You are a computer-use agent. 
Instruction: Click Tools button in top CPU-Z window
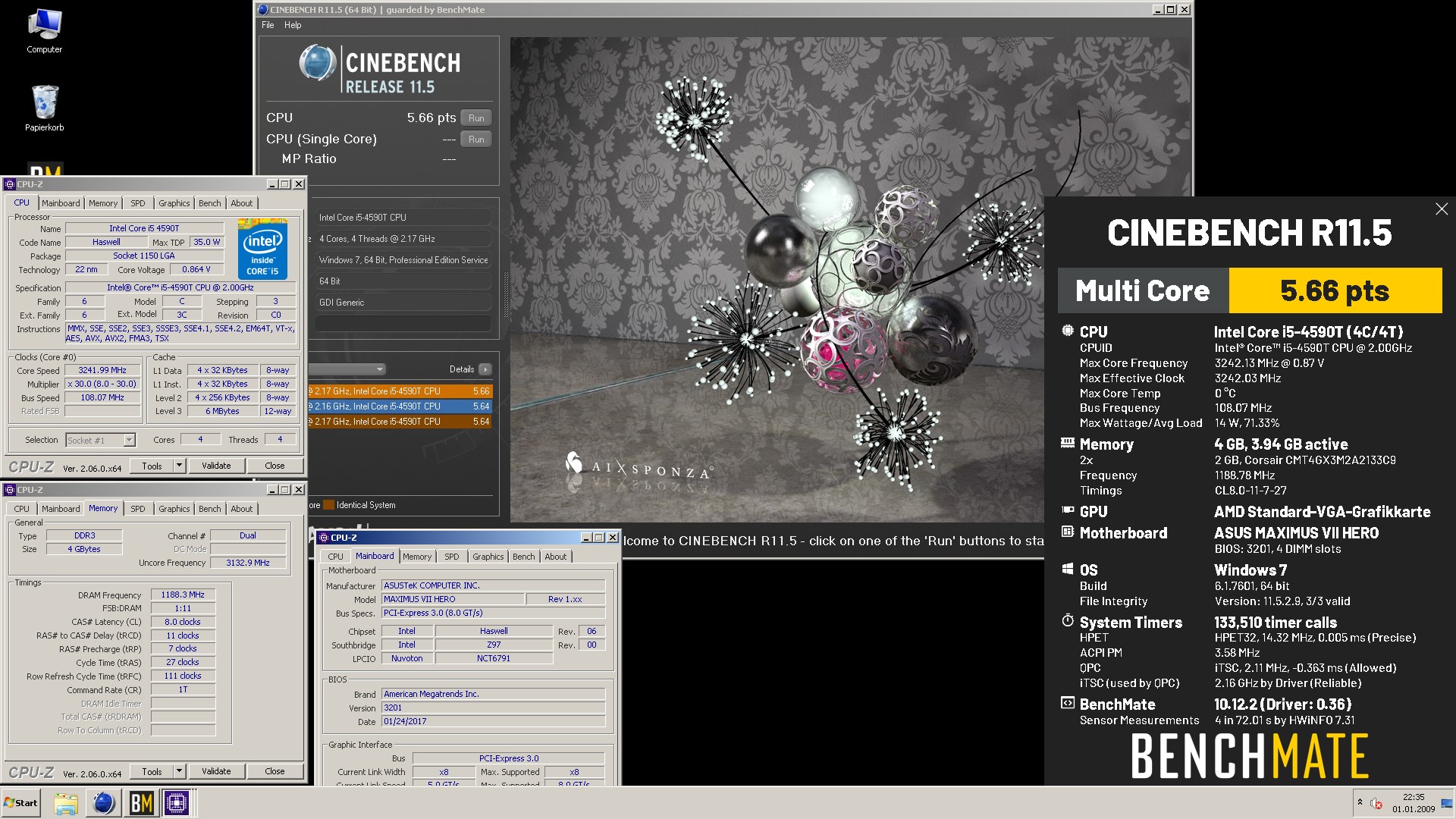click(152, 466)
